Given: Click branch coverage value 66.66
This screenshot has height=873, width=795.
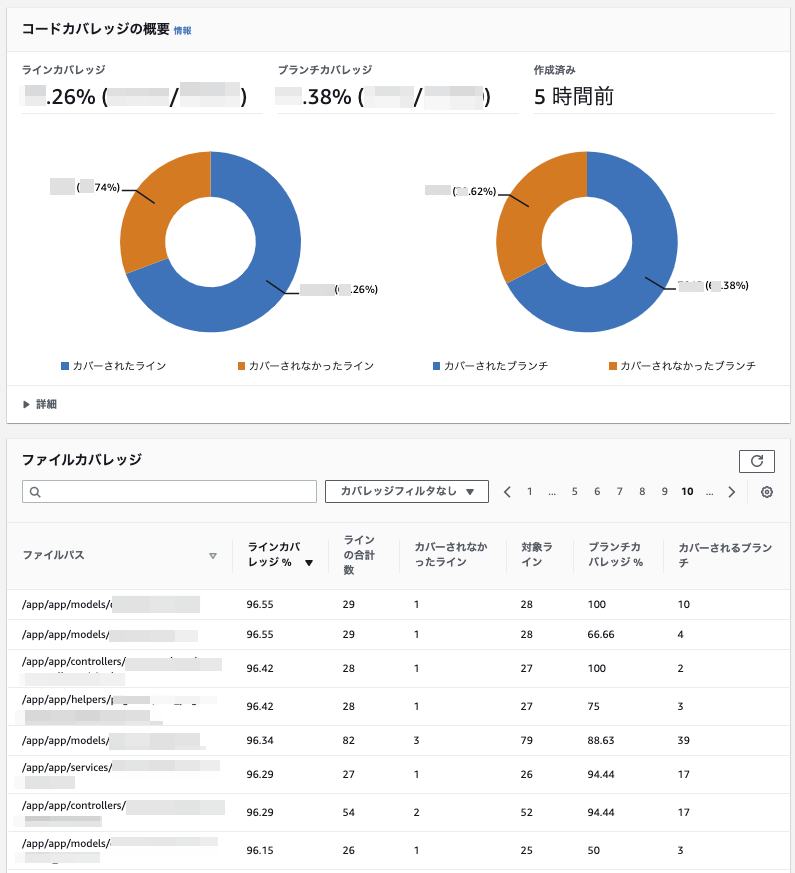Looking at the screenshot, I should tap(601, 635).
